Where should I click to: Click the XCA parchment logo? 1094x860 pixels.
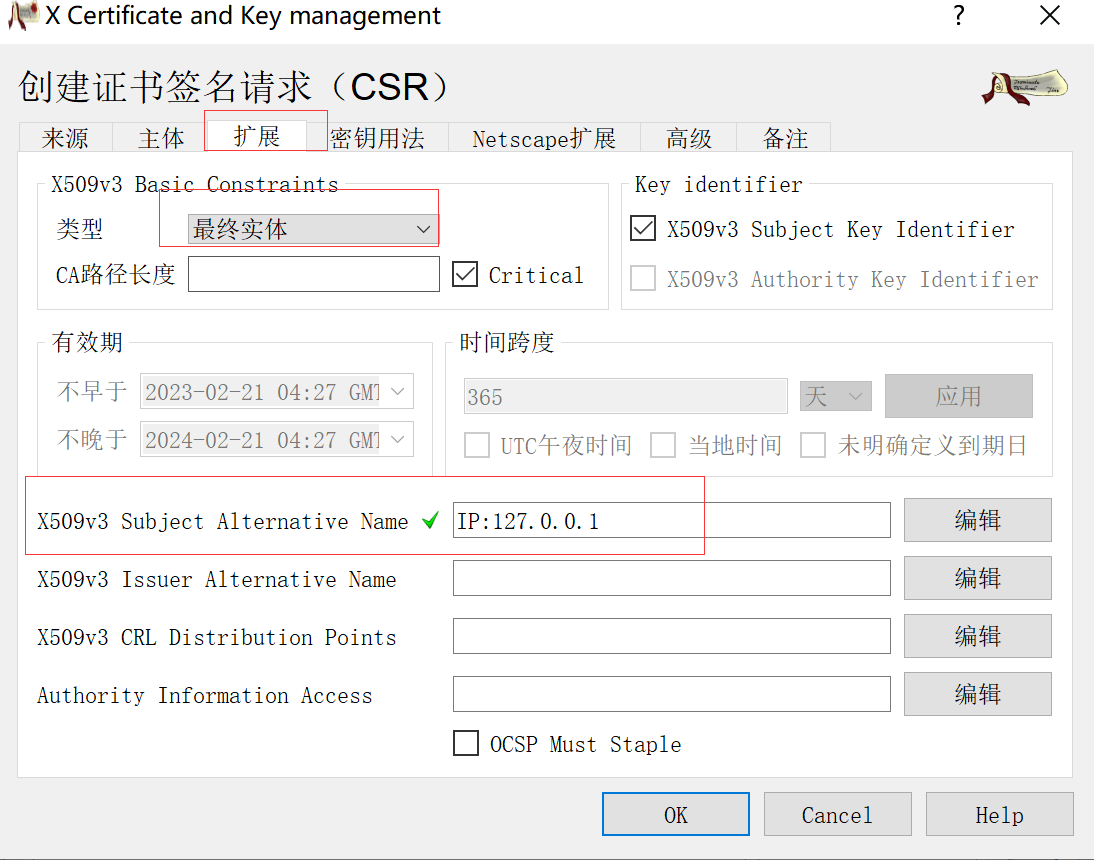pos(1024,87)
